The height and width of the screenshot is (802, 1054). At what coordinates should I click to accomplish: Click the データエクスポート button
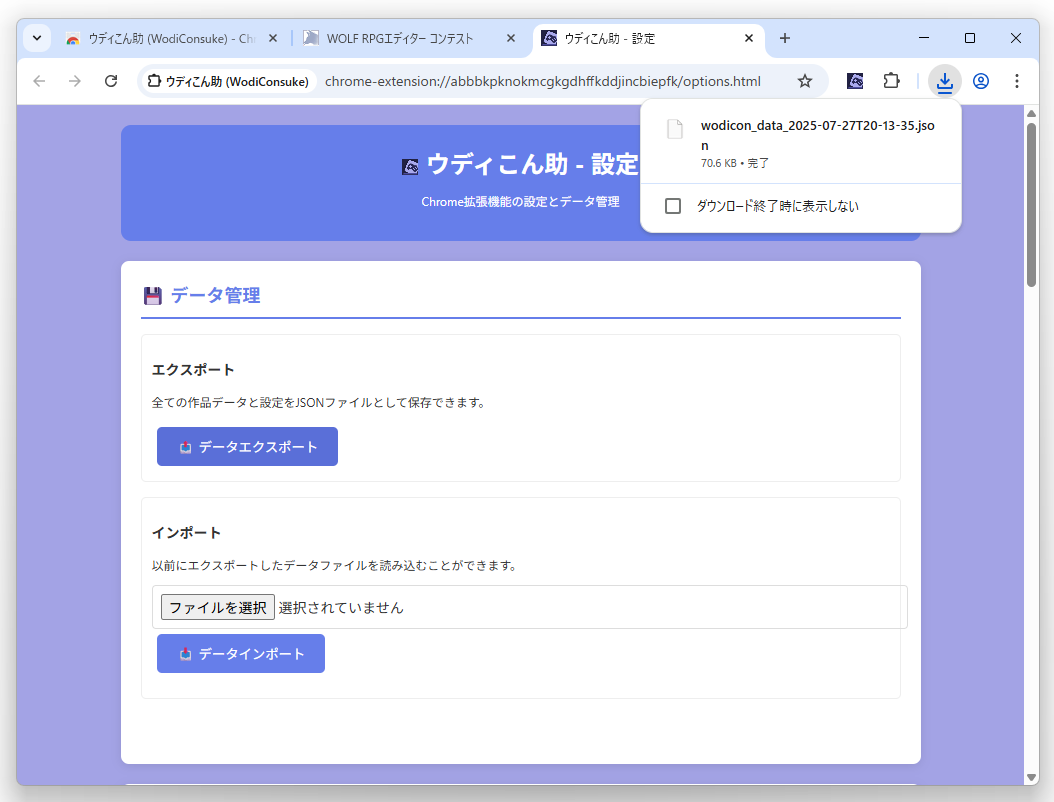[246, 446]
